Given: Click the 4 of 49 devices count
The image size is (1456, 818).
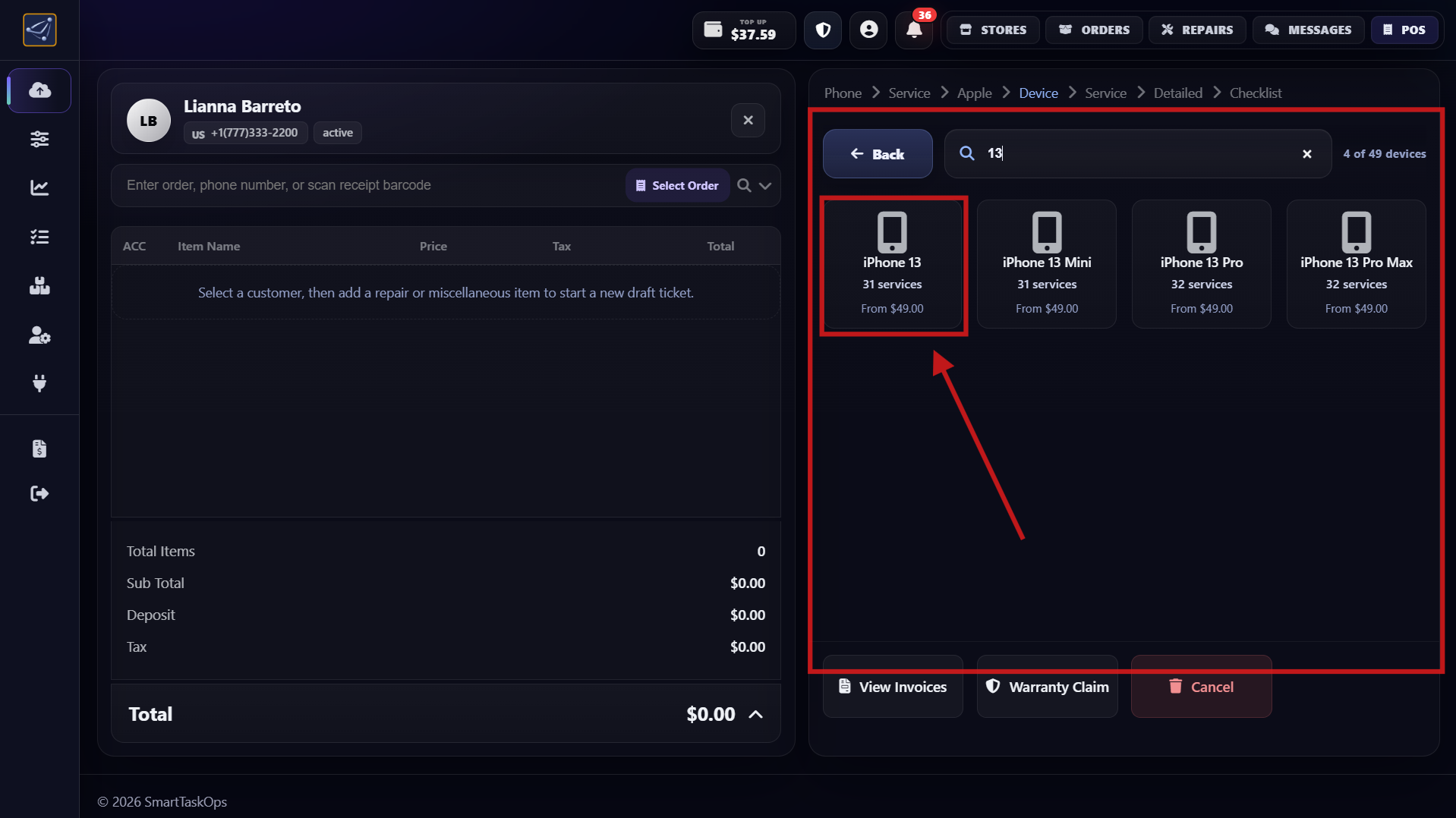Looking at the screenshot, I should (x=1385, y=153).
